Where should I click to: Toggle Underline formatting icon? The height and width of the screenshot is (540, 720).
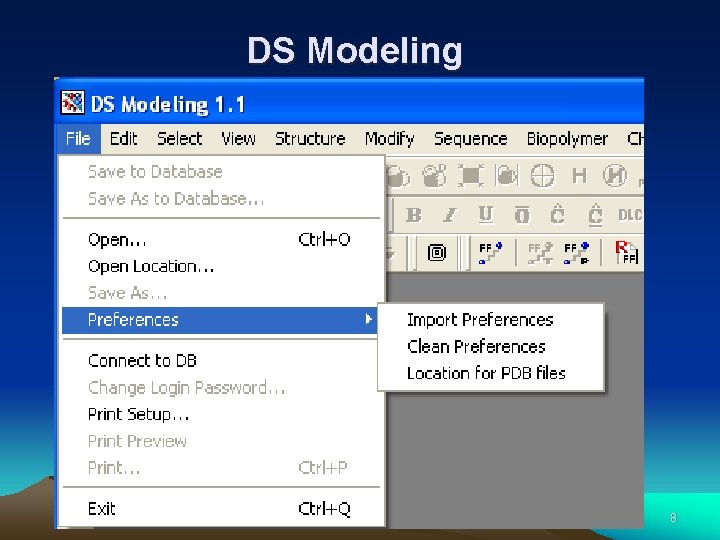coord(485,214)
